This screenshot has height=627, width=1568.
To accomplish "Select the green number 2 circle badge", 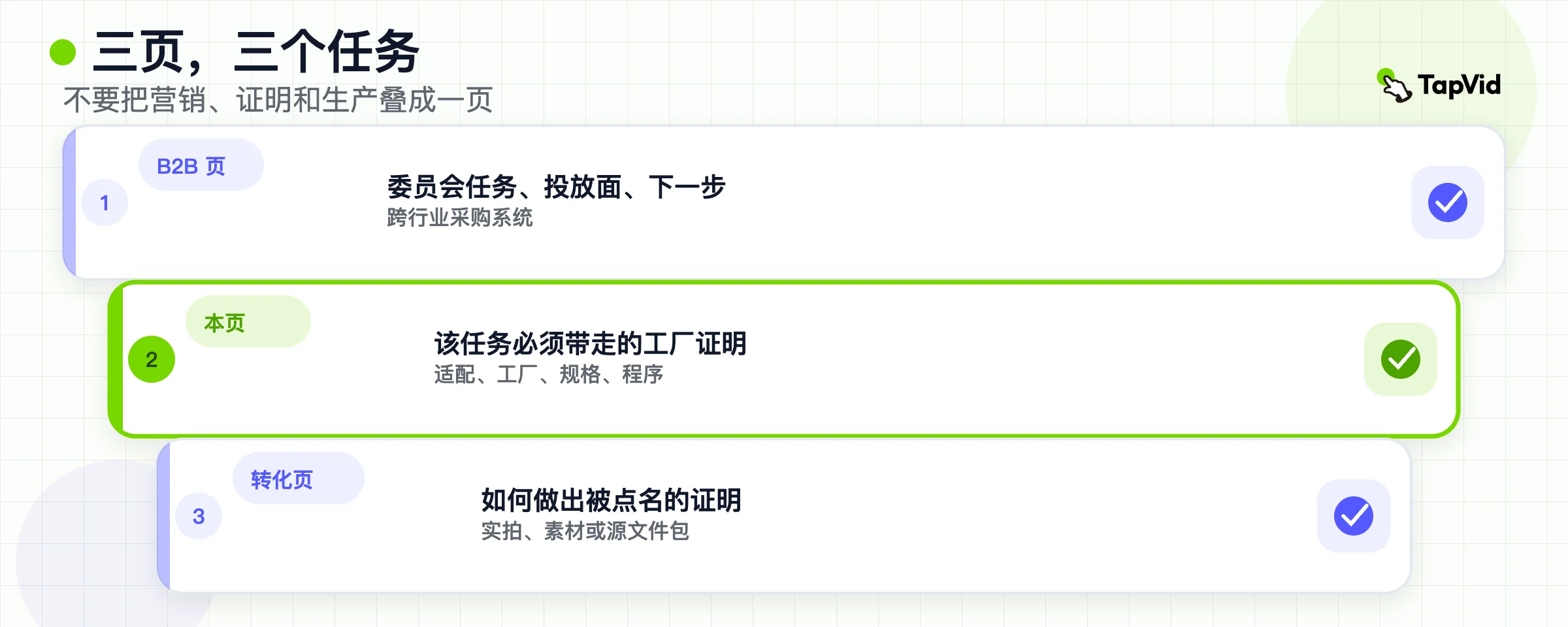I will [152, 359].
